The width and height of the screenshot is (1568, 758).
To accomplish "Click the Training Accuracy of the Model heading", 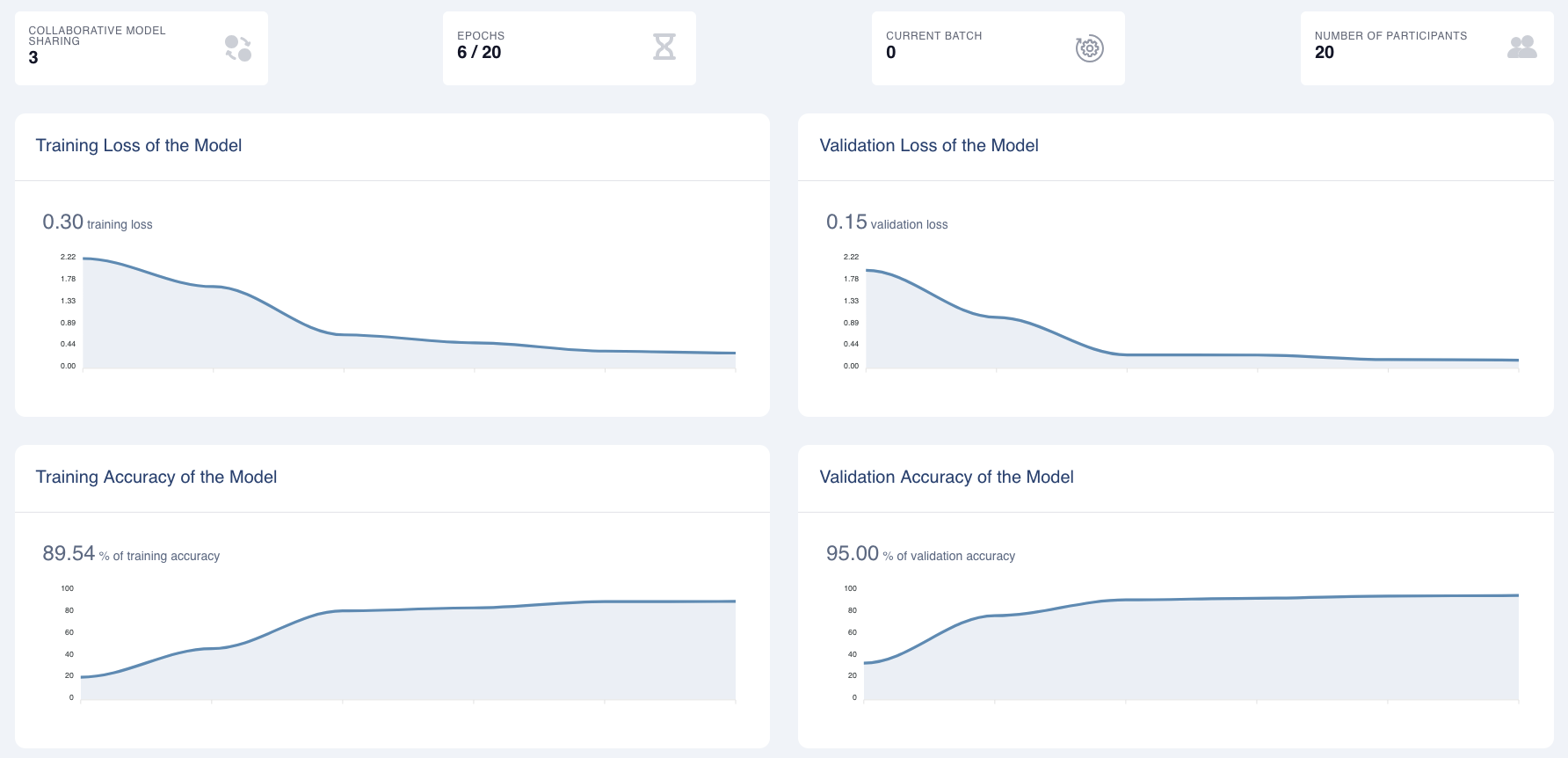I will 156,477.
